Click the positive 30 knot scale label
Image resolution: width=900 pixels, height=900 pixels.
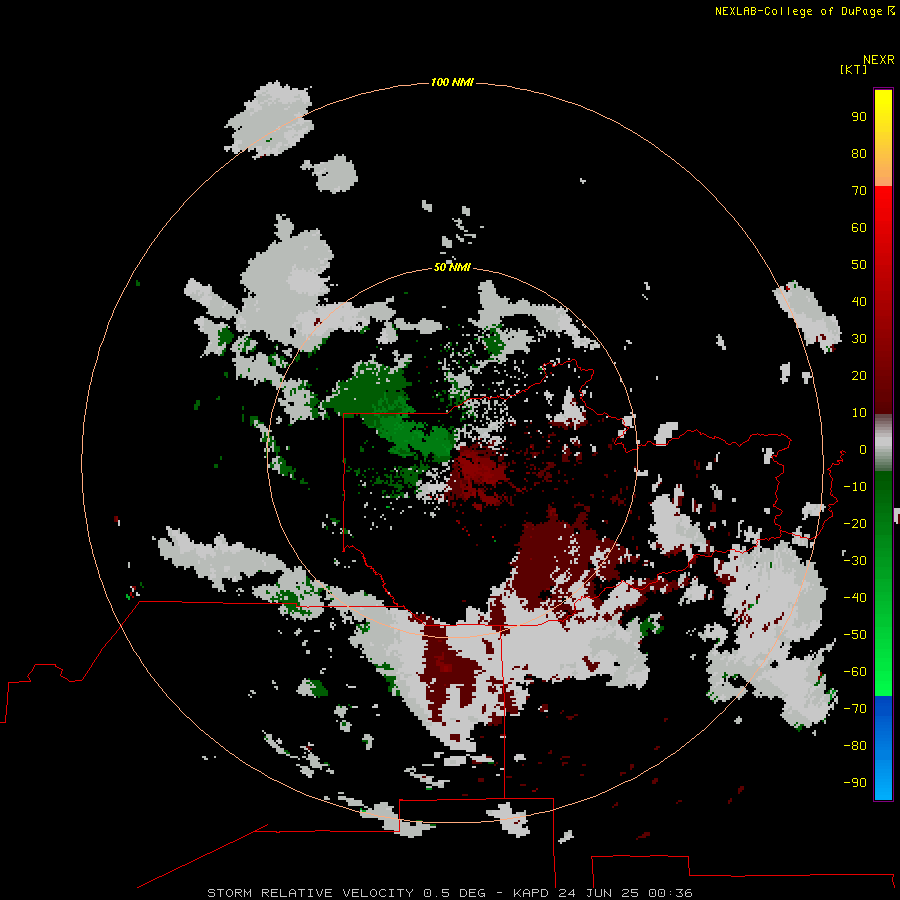coord(859,339)
